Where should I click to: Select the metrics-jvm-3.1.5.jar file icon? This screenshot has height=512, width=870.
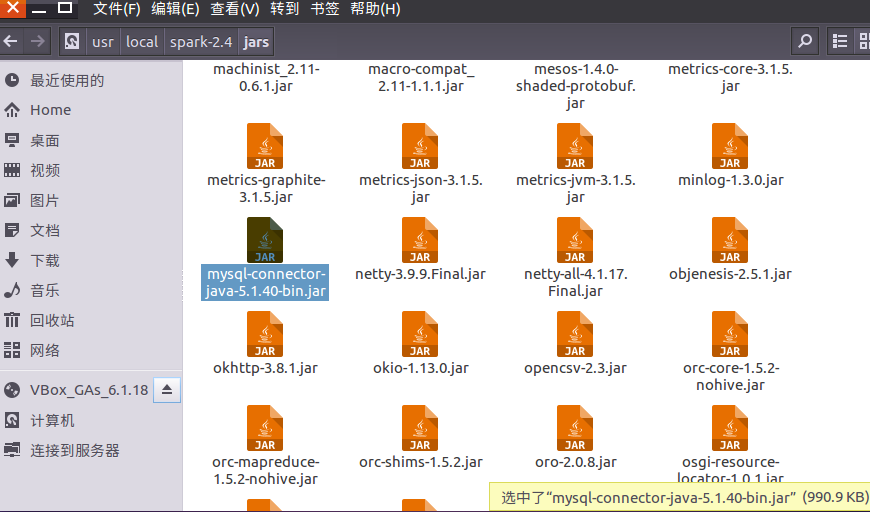(x=575, y=146)
